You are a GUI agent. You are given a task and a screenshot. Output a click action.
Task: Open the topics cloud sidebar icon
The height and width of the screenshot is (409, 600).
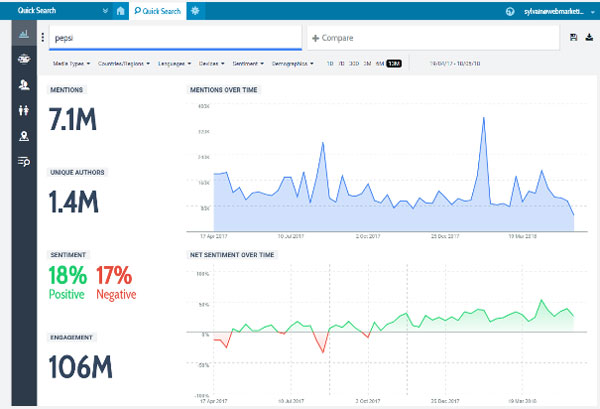click(24, 59)
